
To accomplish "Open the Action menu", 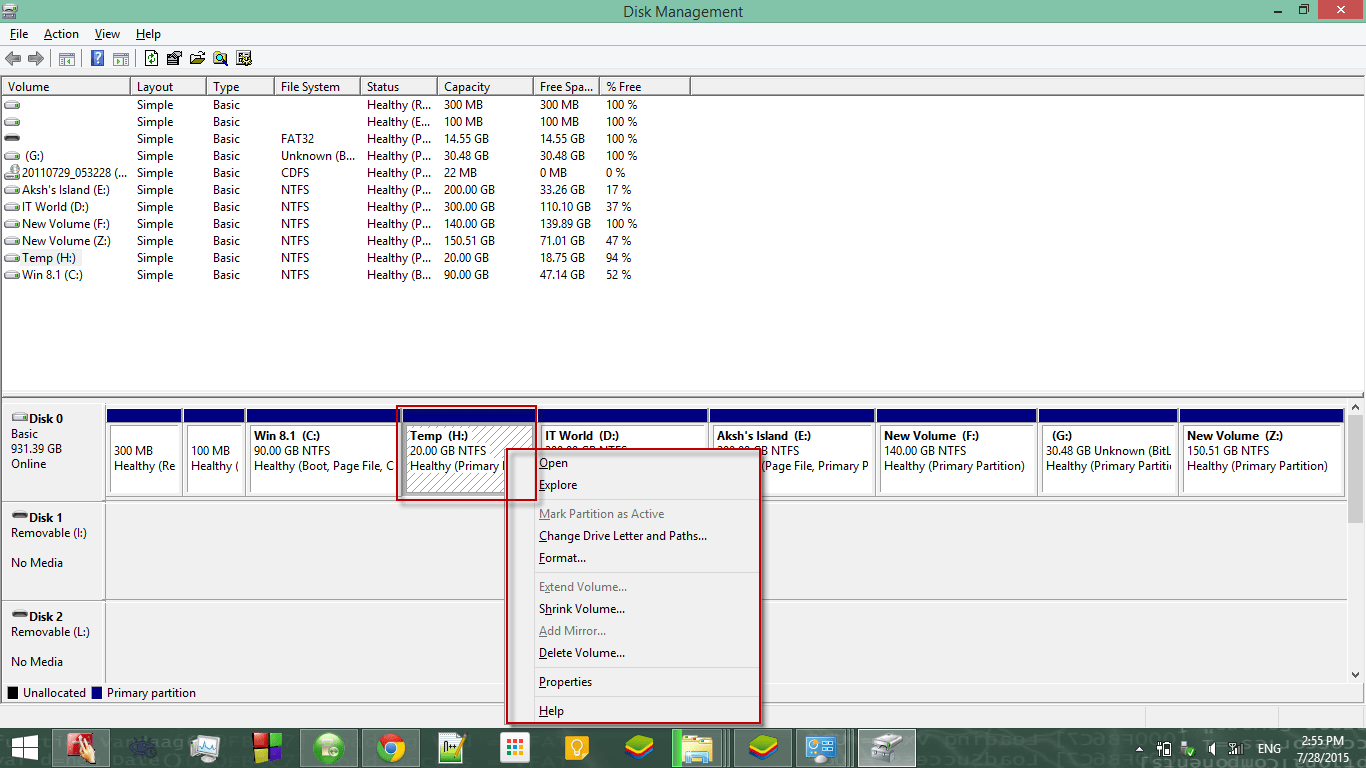I will point(61,33).
